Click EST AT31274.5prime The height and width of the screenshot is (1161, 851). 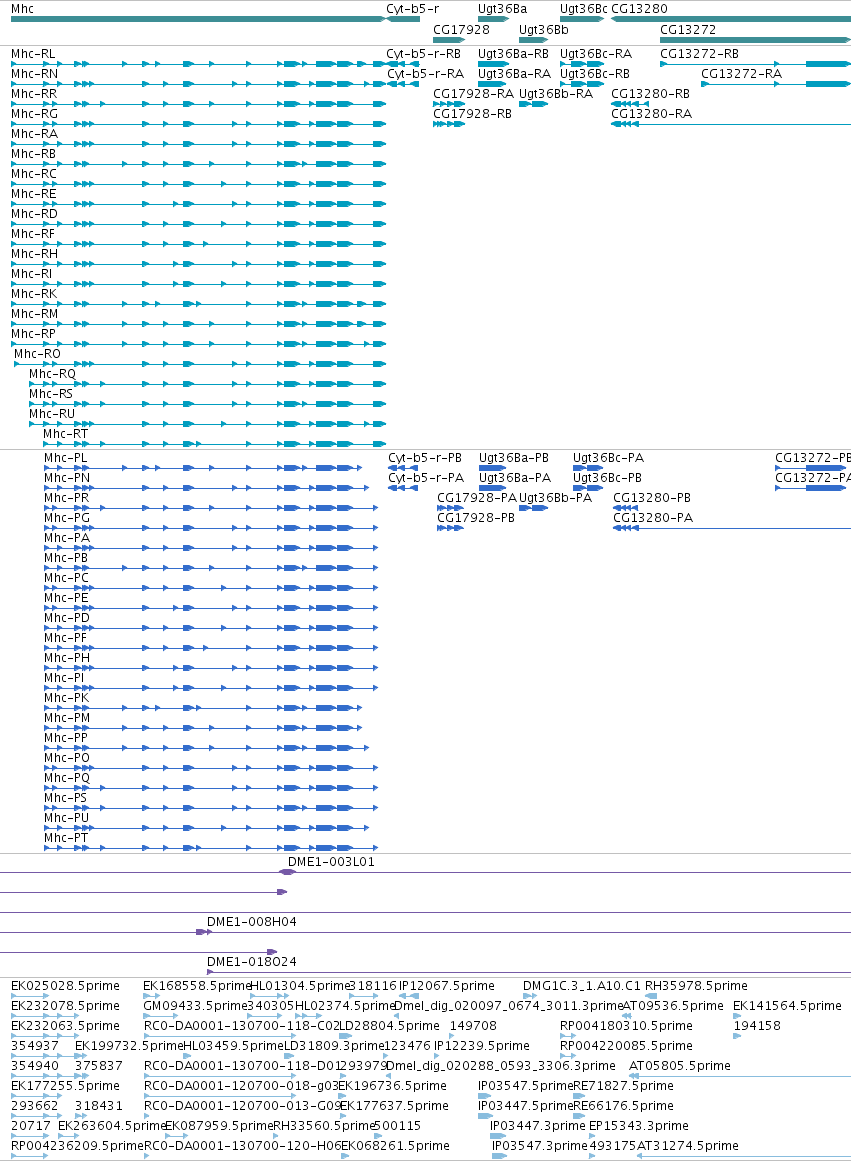pyautogui.click(x=687, y=1146)
